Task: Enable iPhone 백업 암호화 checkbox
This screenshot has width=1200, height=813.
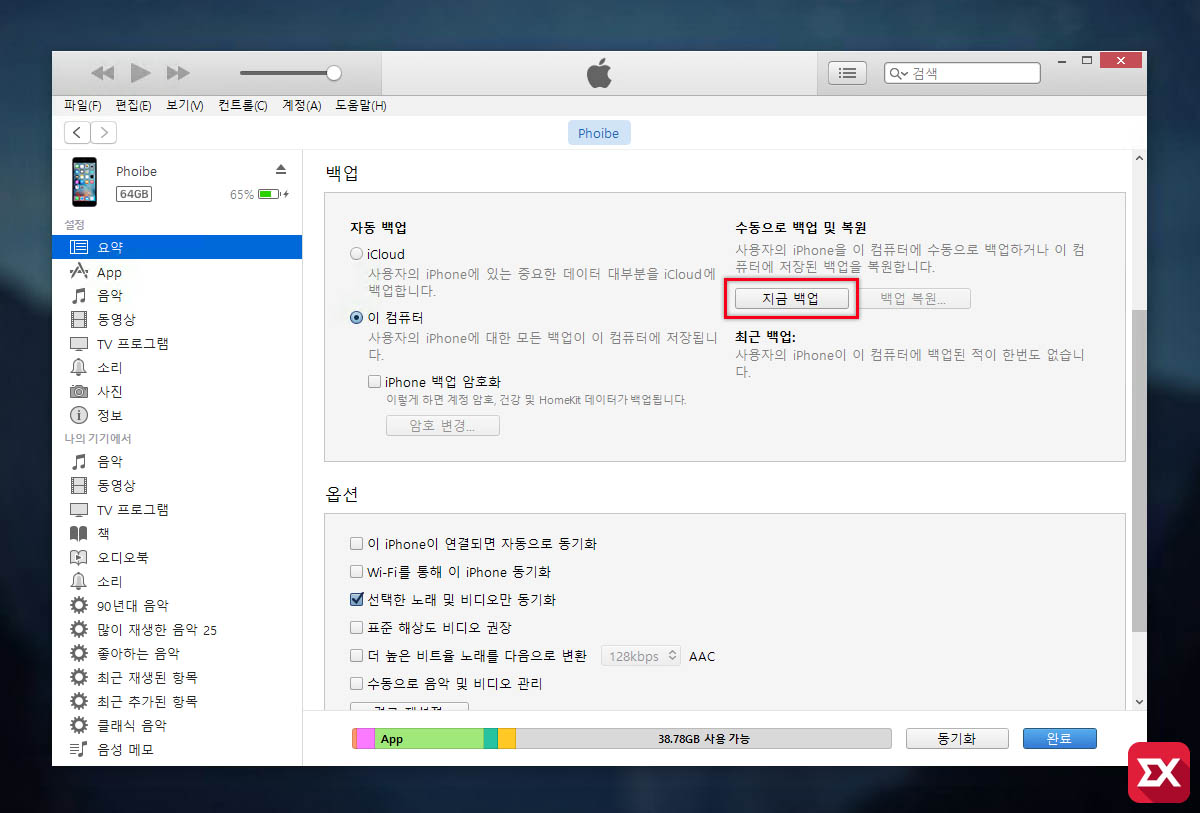Action: (375, 382)
